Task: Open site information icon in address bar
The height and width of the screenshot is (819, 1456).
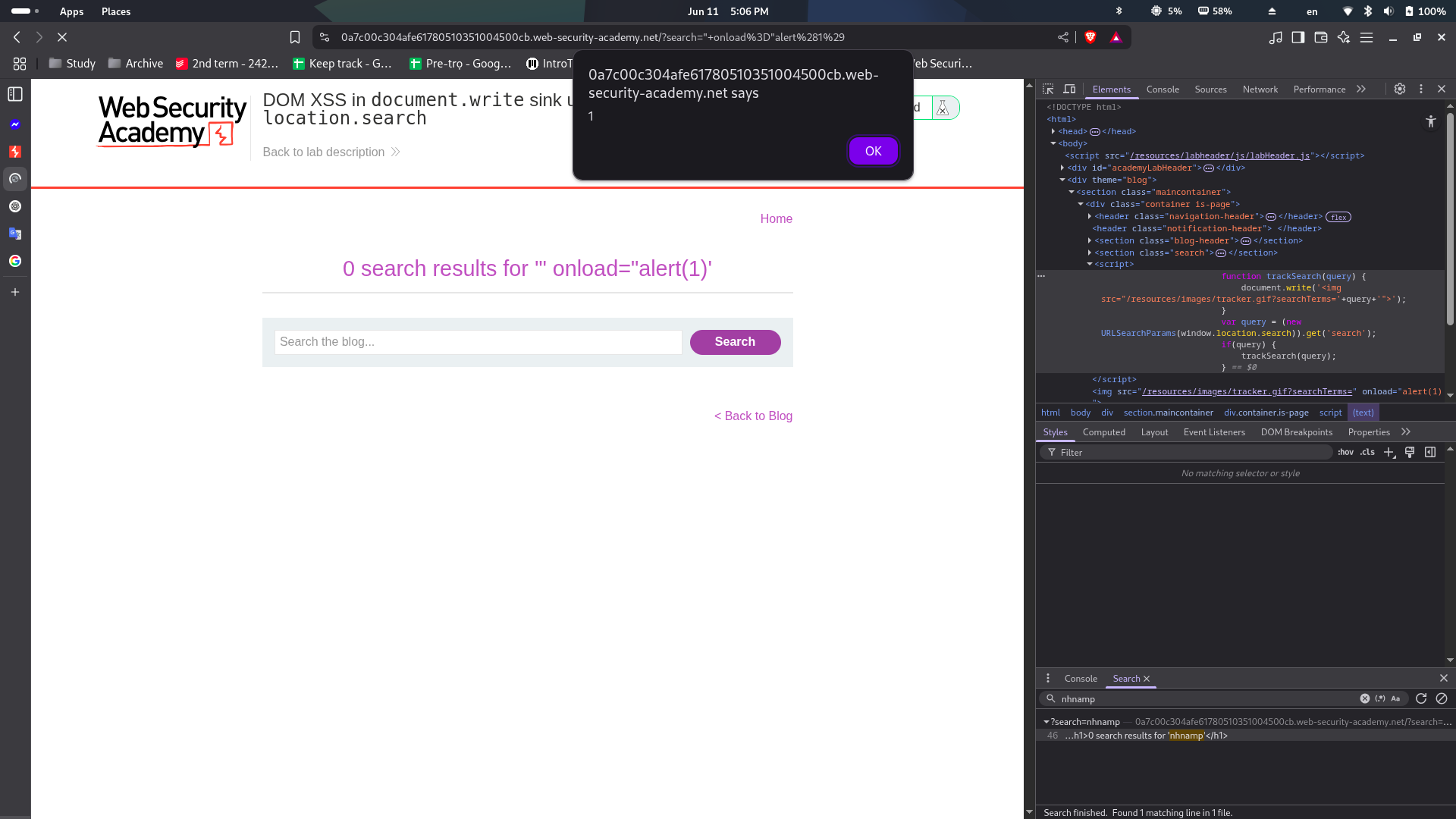Action: (325, 37)
